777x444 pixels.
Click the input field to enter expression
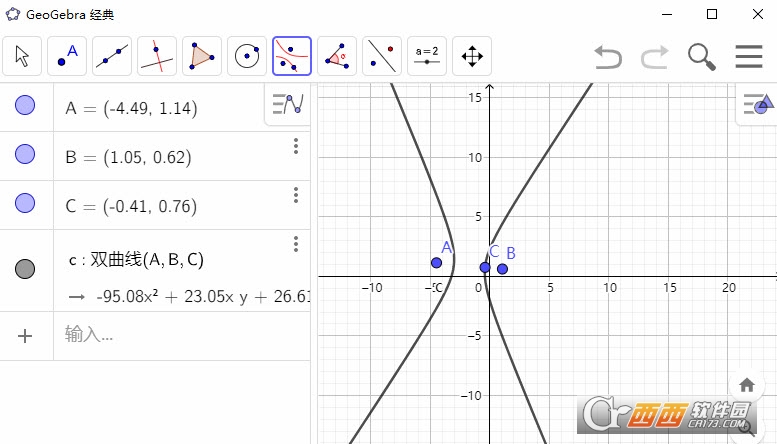click(x=180, y=335)
